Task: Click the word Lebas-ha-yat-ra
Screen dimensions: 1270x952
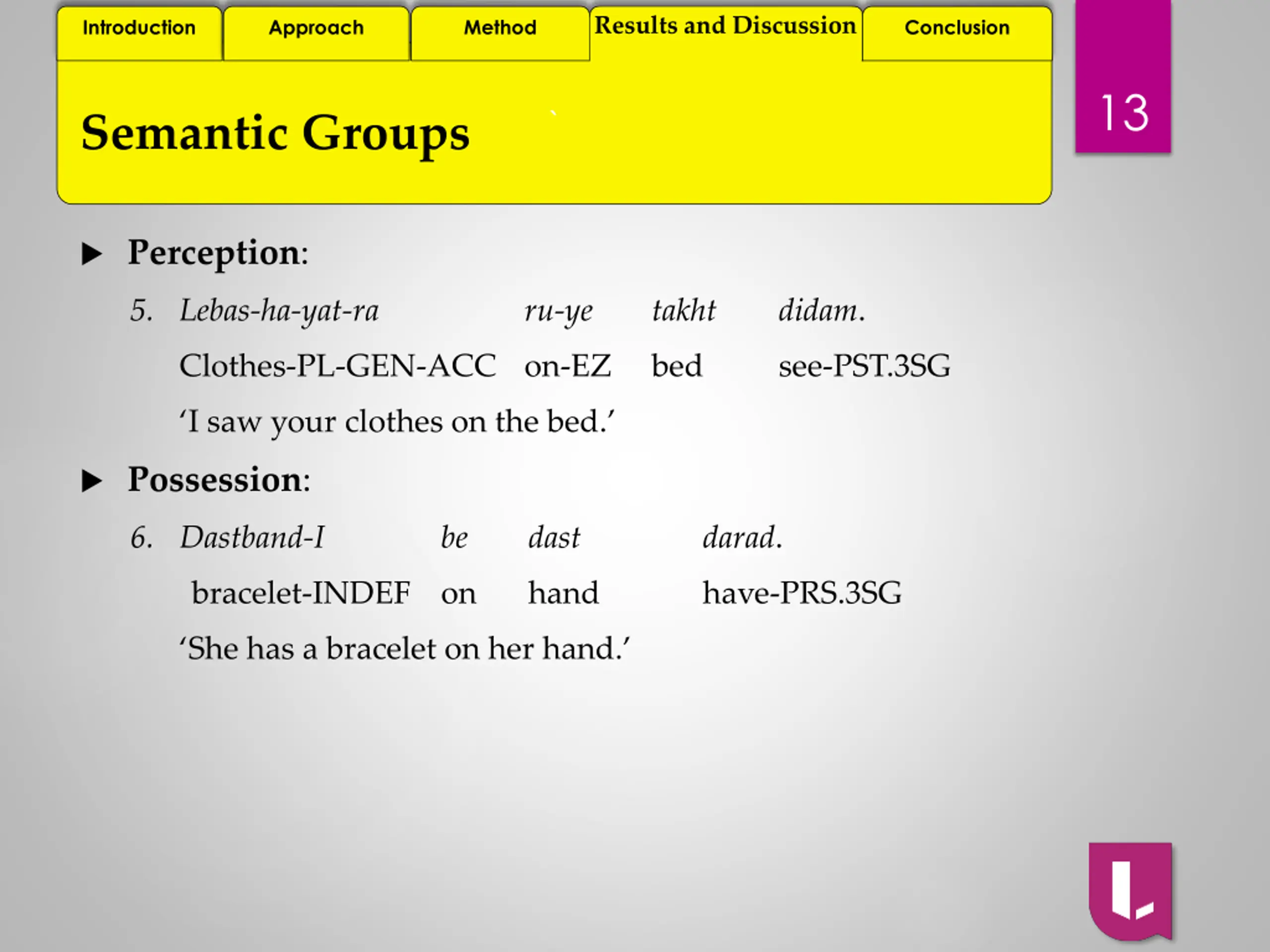Action: tap(279, 311)
